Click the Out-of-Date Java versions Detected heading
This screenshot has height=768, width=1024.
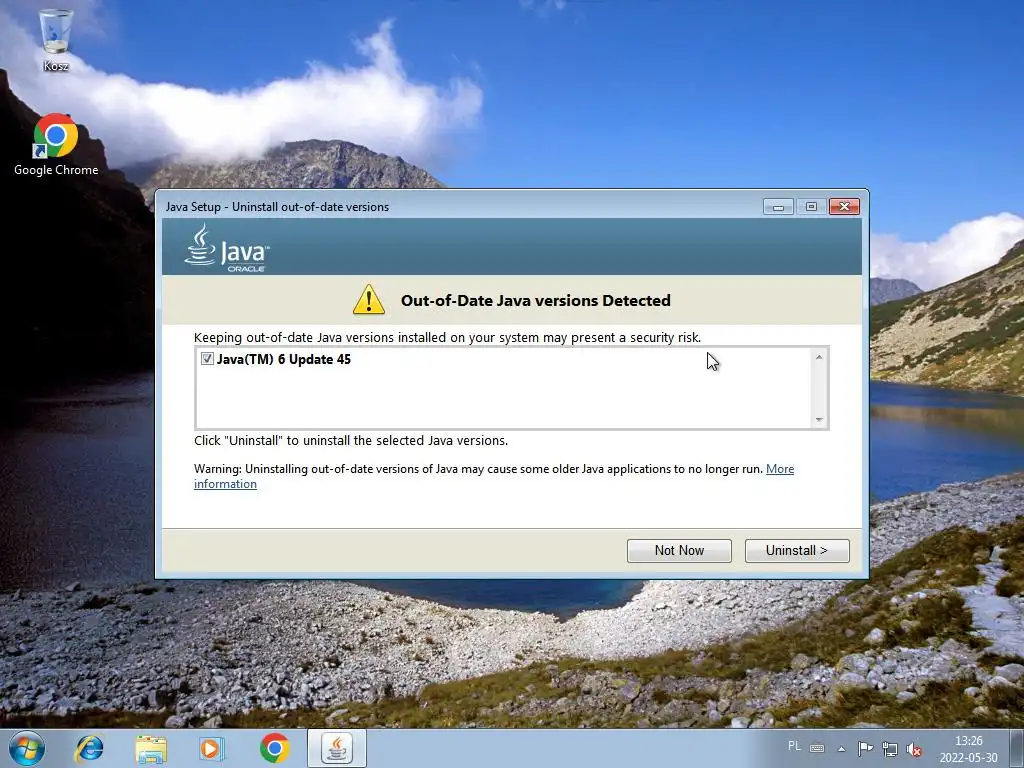536,300
